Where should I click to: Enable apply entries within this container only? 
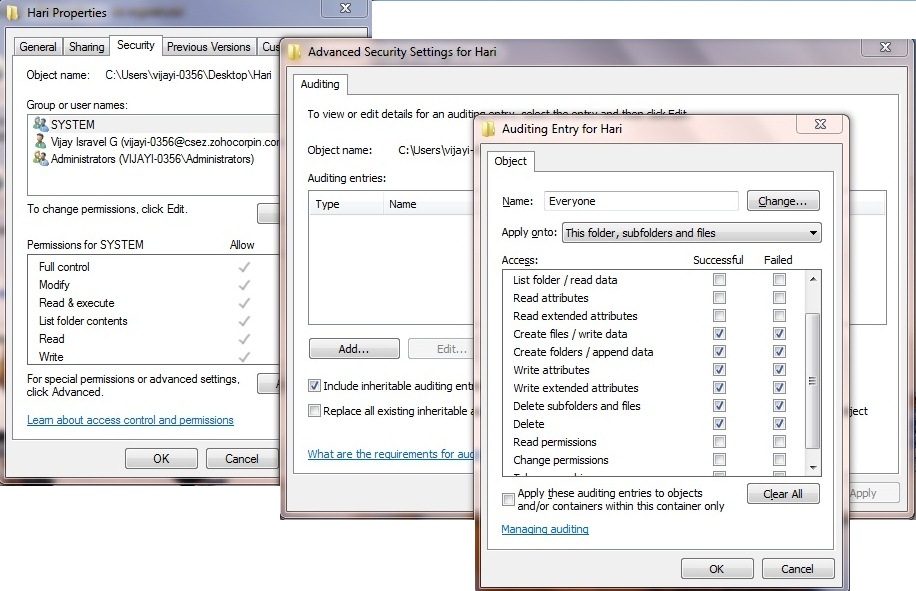(x=508, y=499)
